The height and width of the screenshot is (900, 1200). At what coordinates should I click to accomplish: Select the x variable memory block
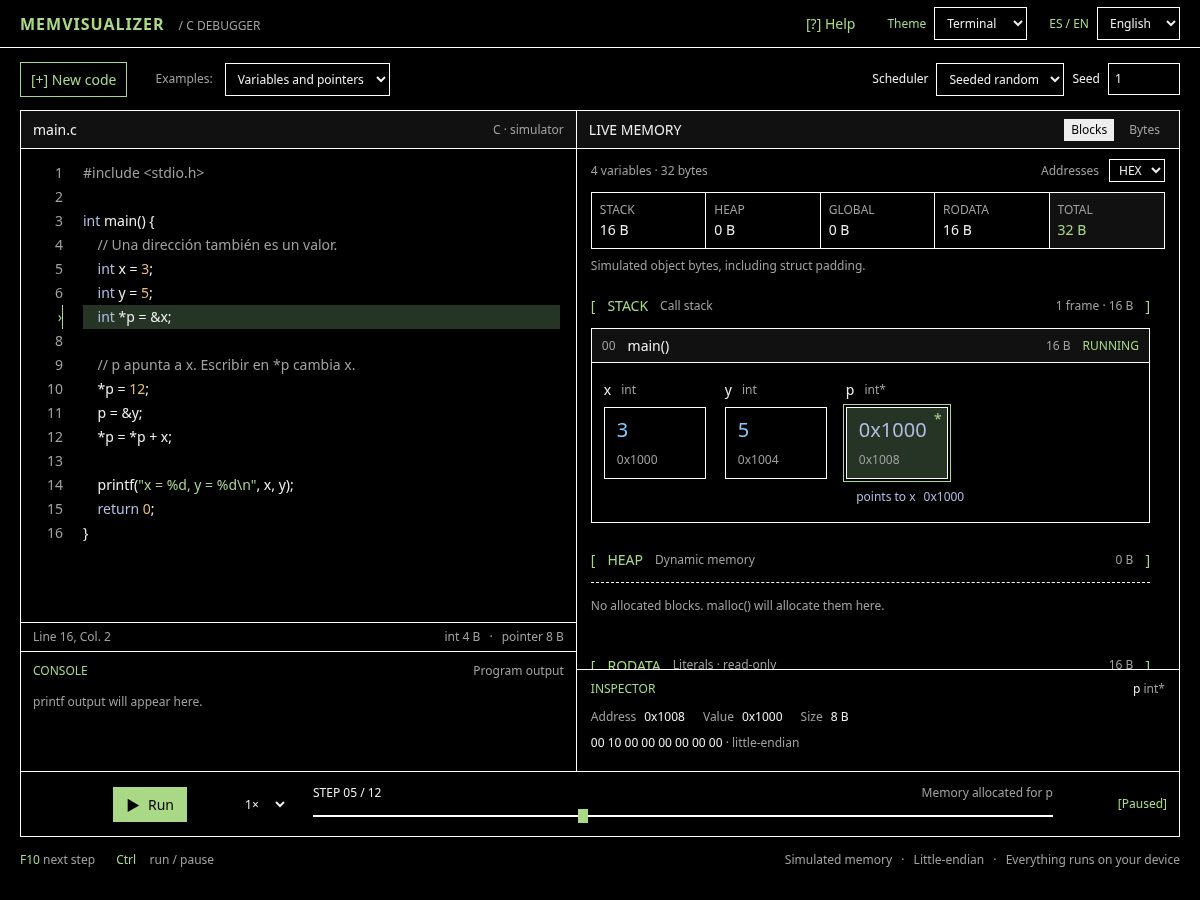point(655,443)
